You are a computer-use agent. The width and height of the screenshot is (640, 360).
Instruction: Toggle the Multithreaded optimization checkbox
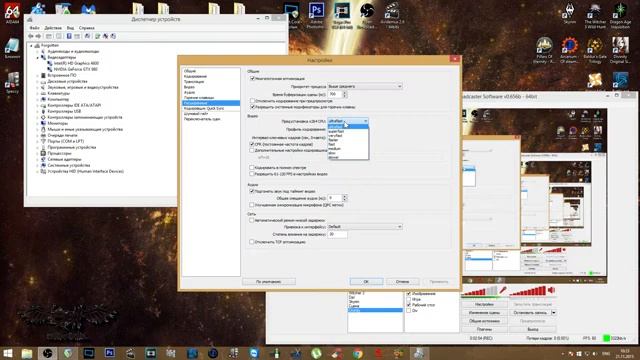[x=252, y=78]
